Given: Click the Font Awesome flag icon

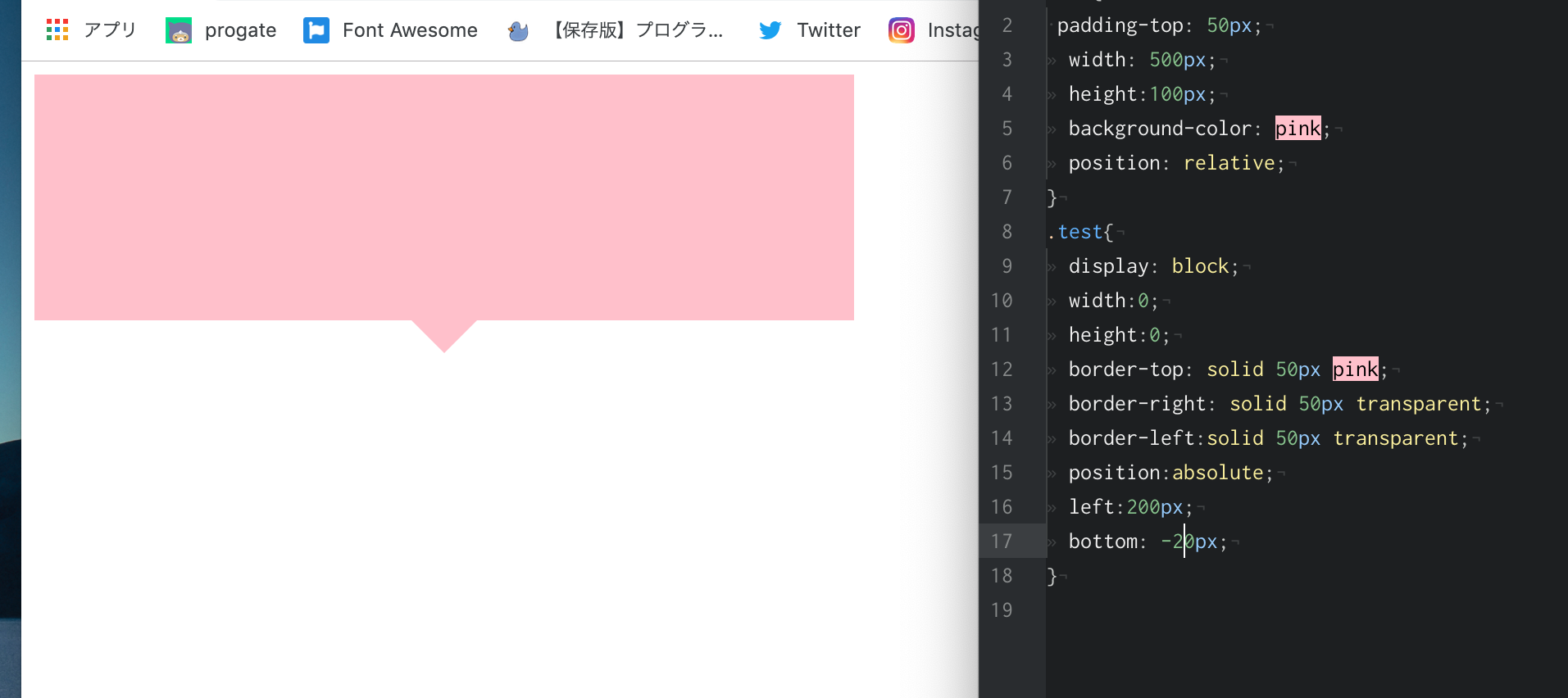Looking at the screenshot, I should click(x=316, y=30).
